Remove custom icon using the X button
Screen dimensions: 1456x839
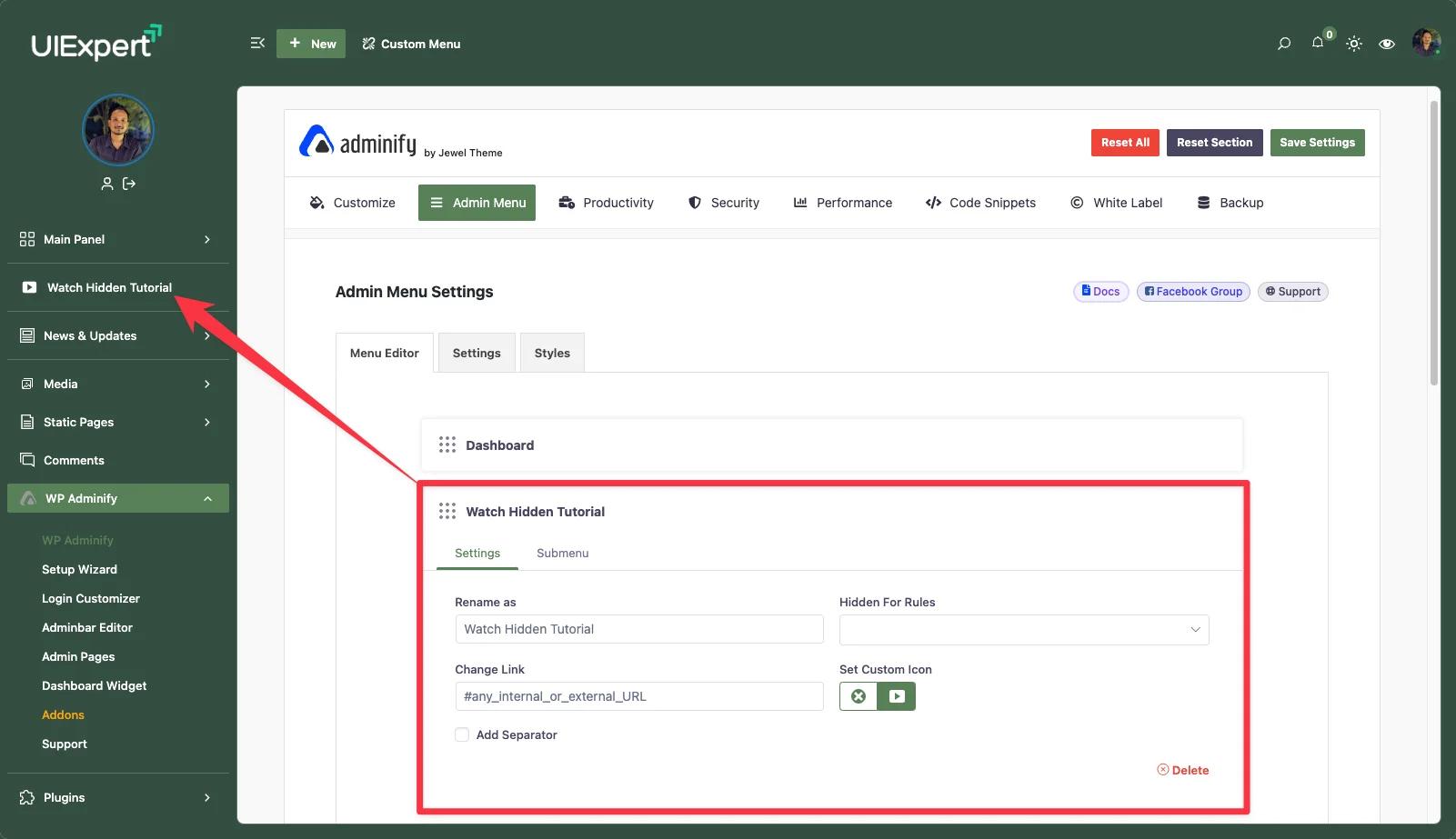(859, 696)
